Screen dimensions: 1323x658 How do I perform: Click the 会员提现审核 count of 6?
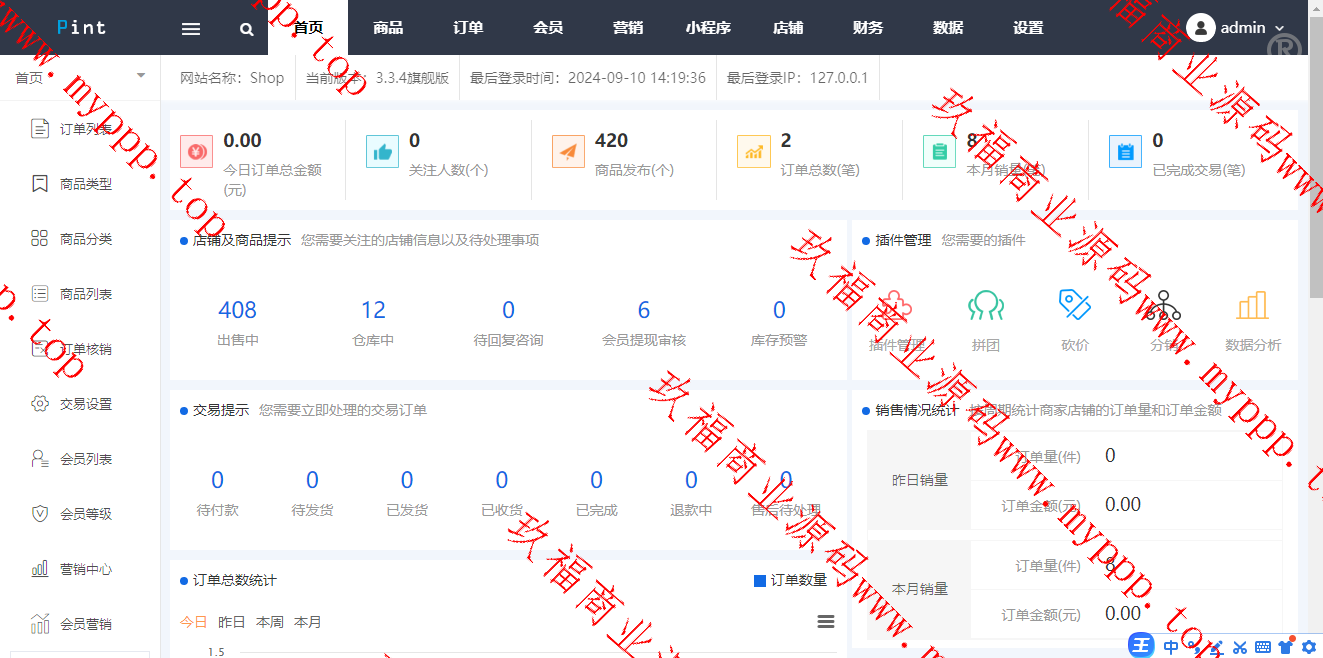tap(643, 310)
